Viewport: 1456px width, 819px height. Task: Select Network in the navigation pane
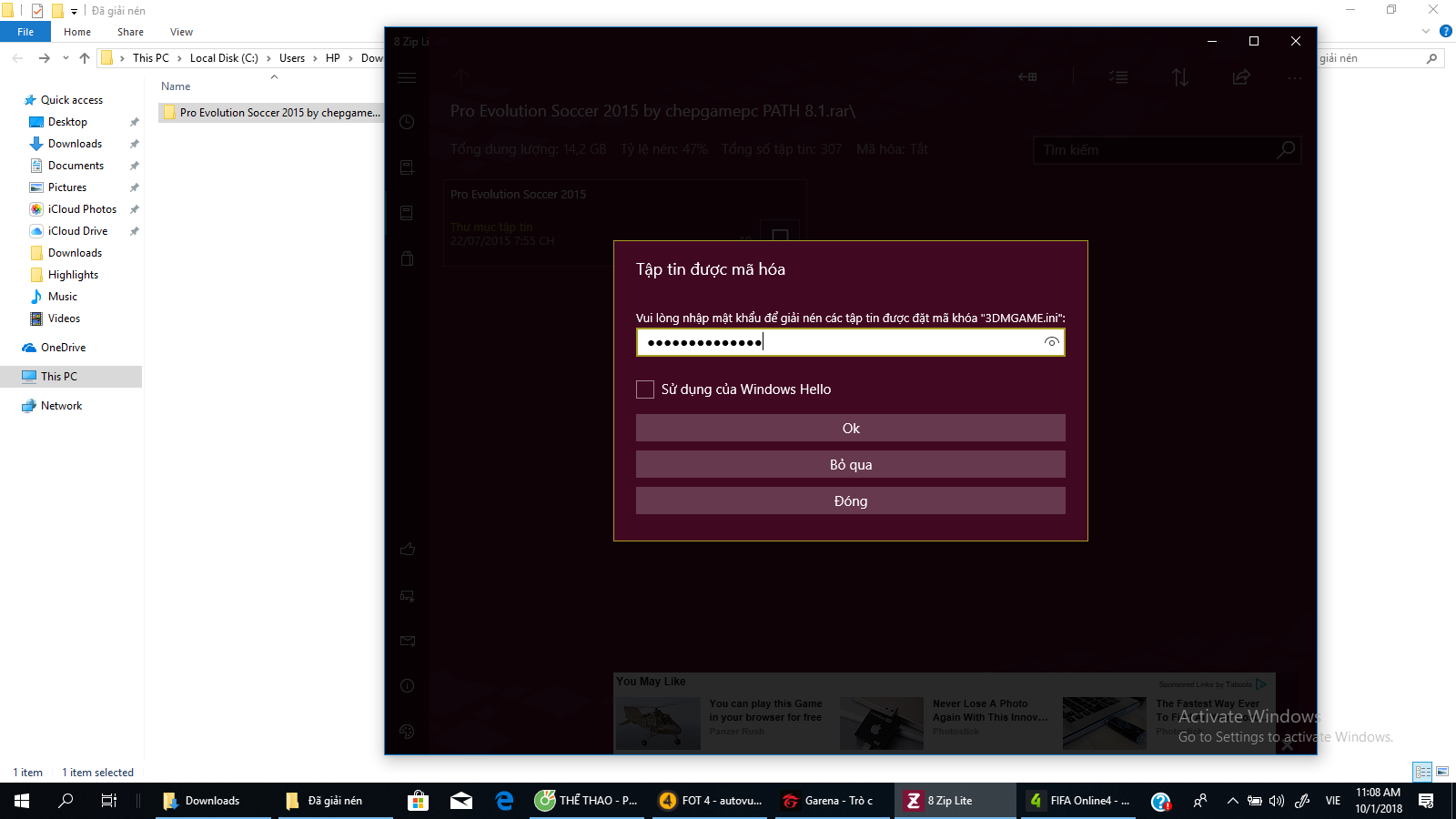point(61,406)
